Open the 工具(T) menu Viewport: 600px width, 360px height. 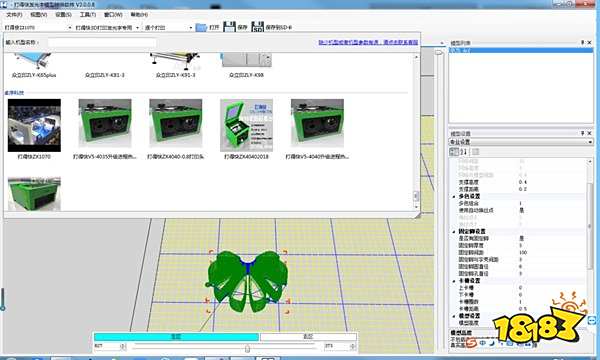[88, 15]
